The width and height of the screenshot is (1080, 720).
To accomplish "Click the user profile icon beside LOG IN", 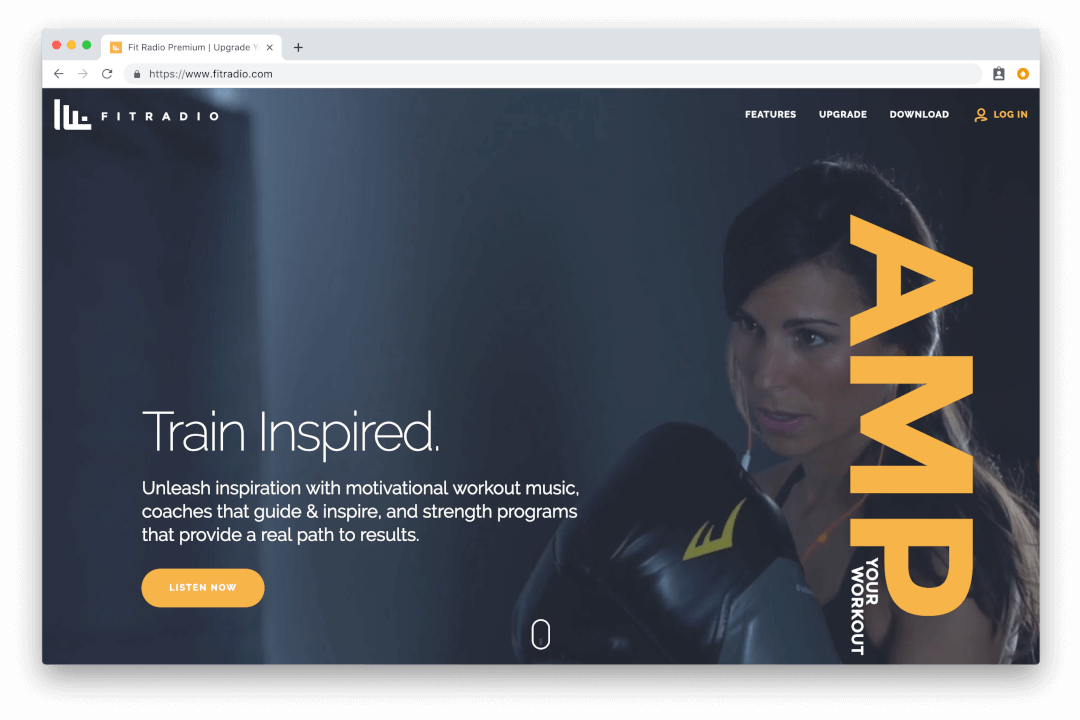I will 981,115.
